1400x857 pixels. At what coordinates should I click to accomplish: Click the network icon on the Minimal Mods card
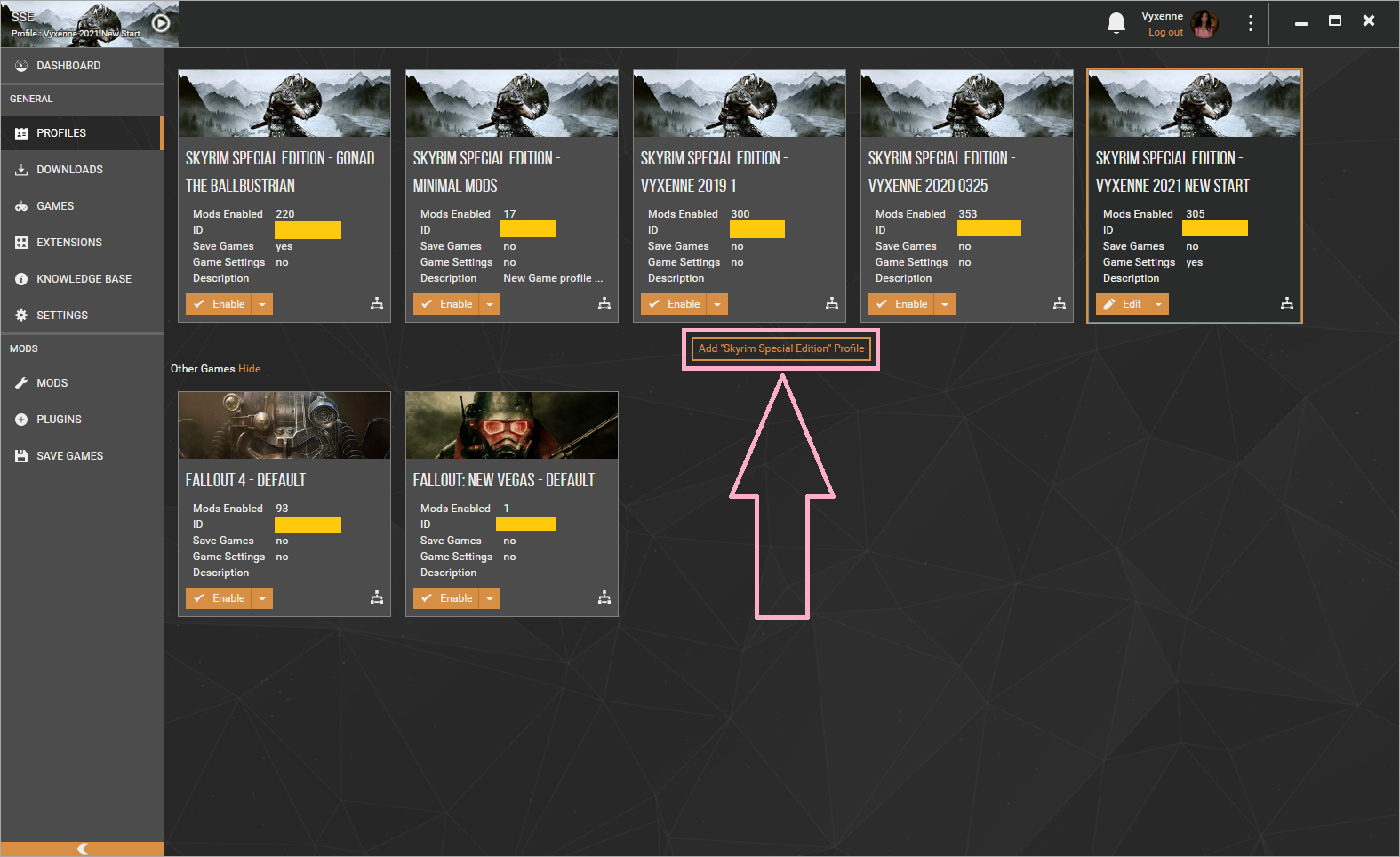tap(604, 304)
